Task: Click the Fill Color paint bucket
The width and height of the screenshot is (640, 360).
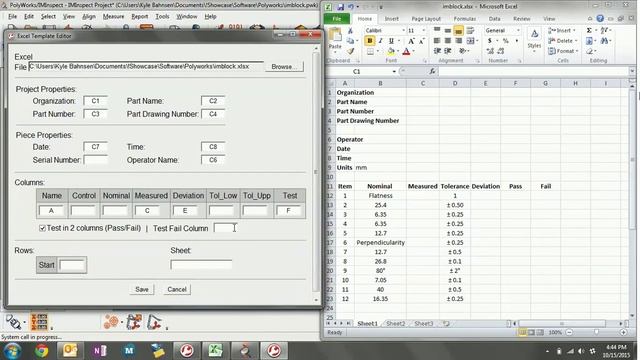Action: pyautogui.click(x=391, y=51)
